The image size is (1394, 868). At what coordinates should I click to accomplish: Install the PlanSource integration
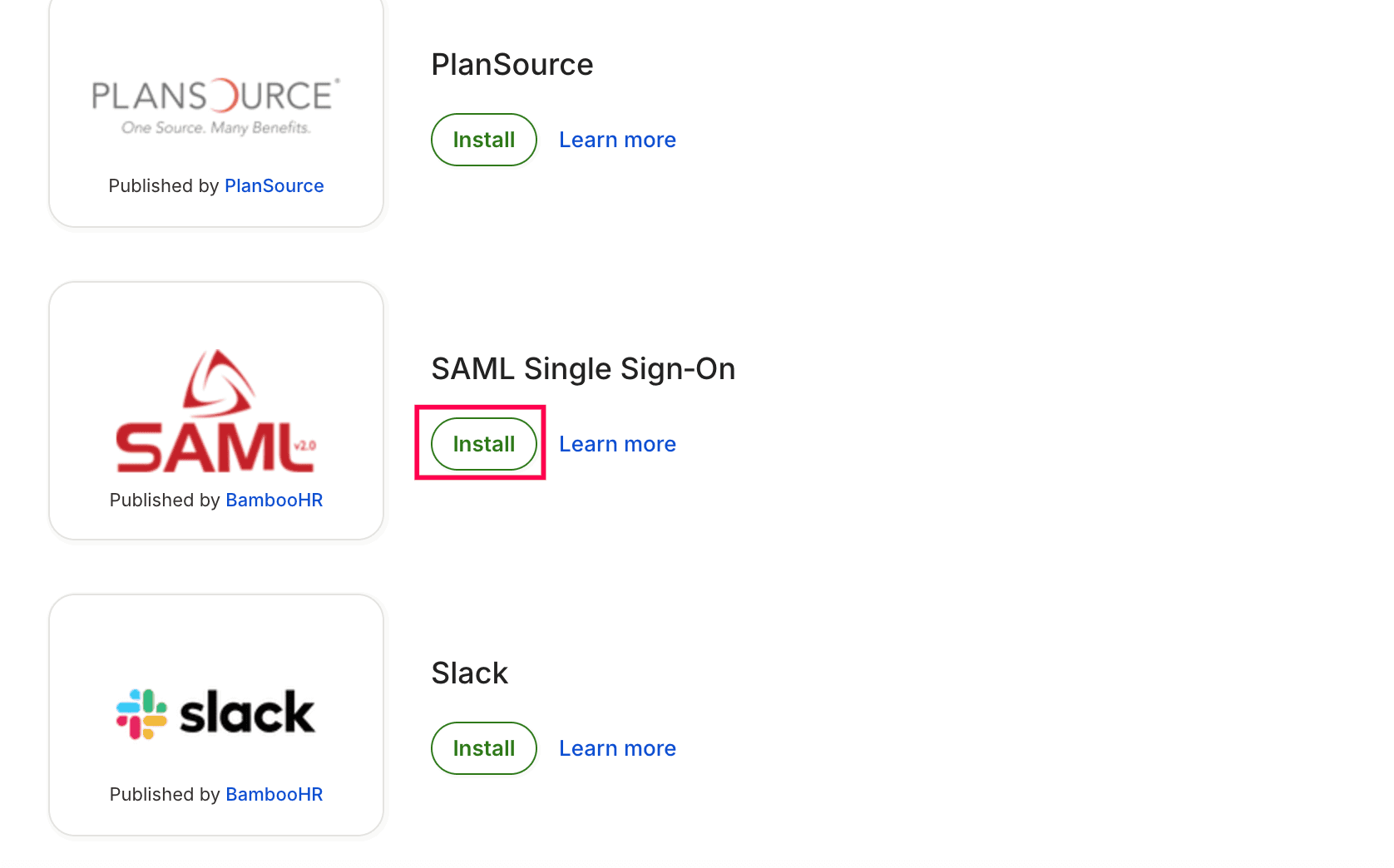[x=483, y=140]
